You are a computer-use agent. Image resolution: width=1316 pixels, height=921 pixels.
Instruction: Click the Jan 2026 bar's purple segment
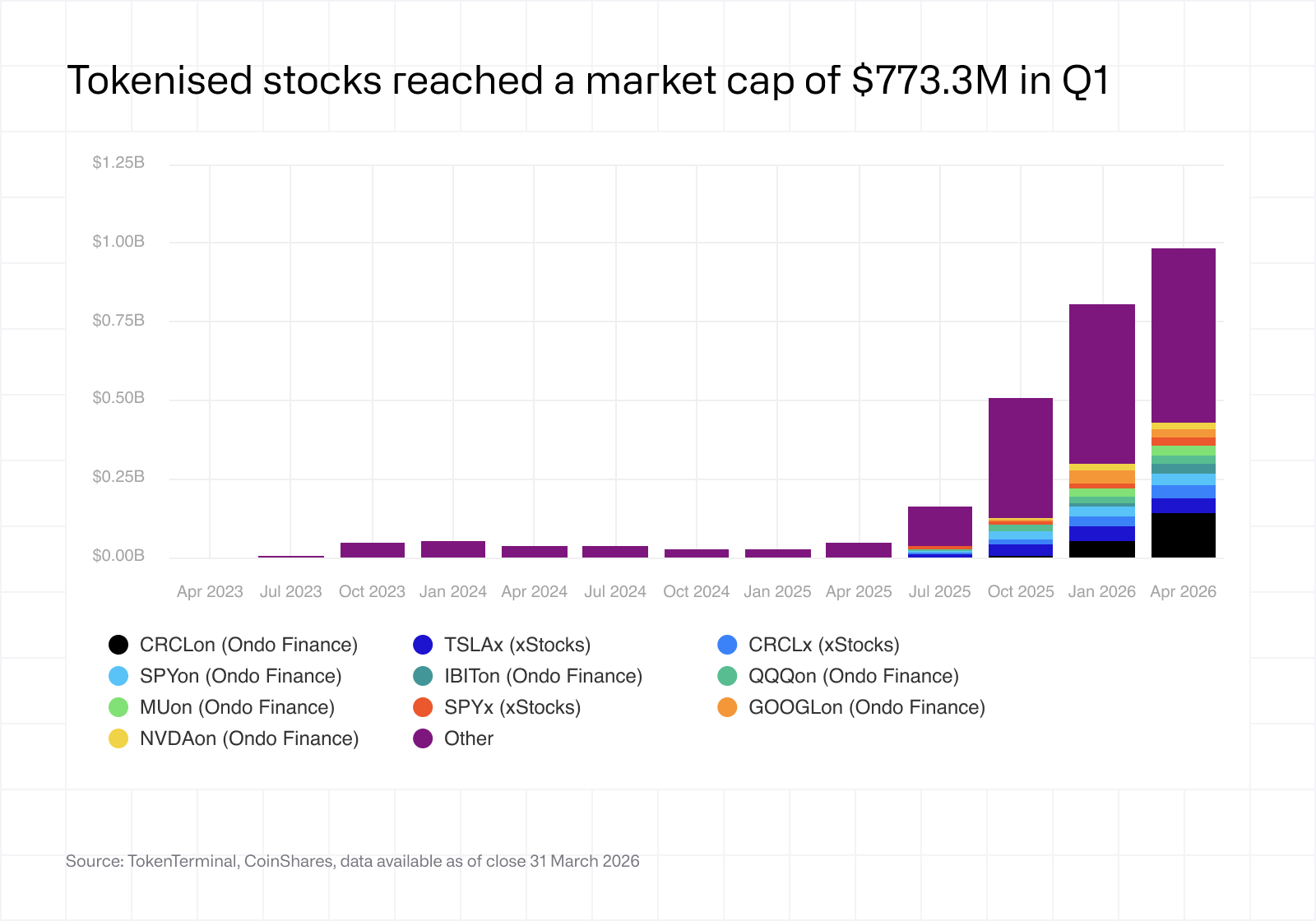(x=1102, y=384)
